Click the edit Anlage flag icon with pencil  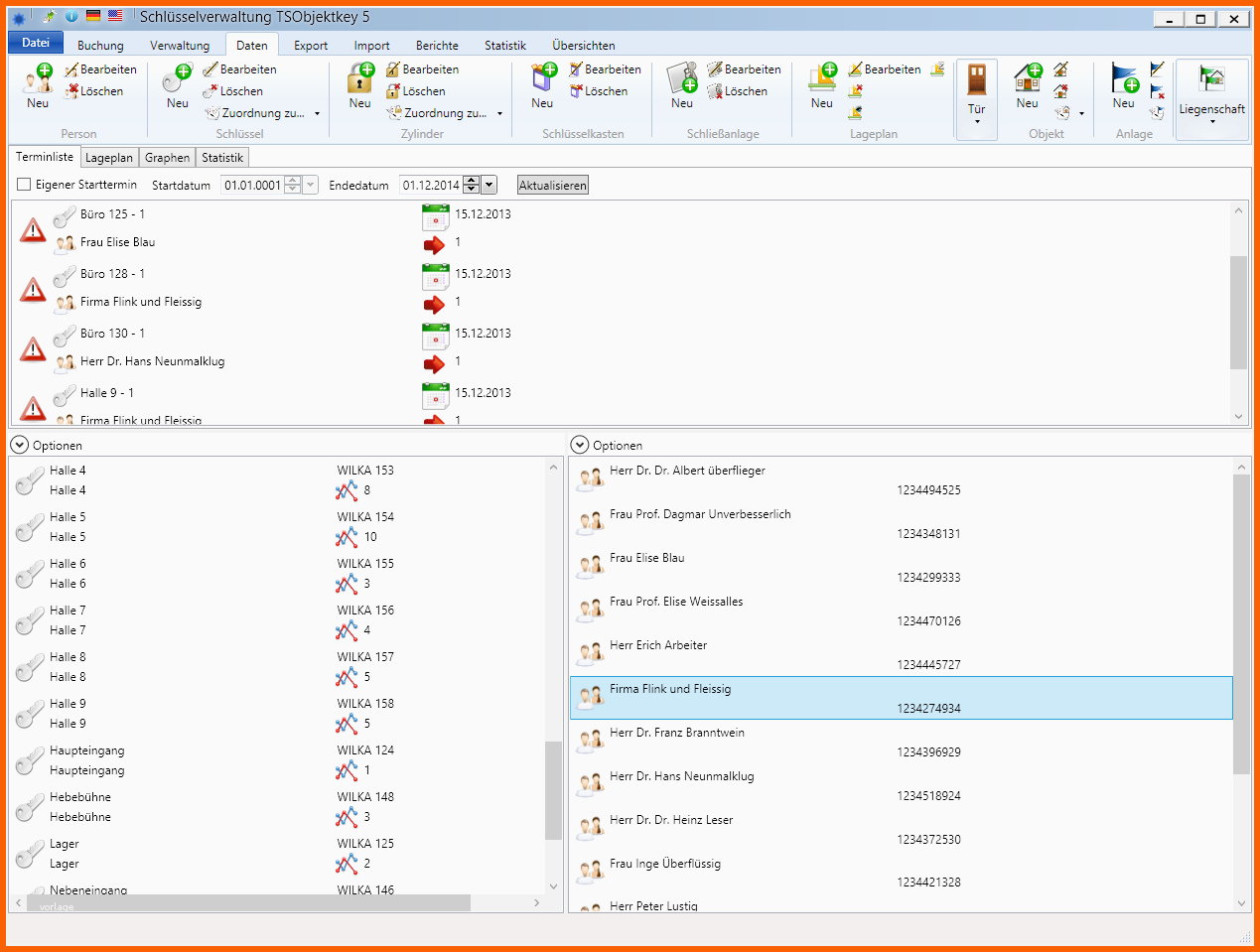[x=1157, y=69]
